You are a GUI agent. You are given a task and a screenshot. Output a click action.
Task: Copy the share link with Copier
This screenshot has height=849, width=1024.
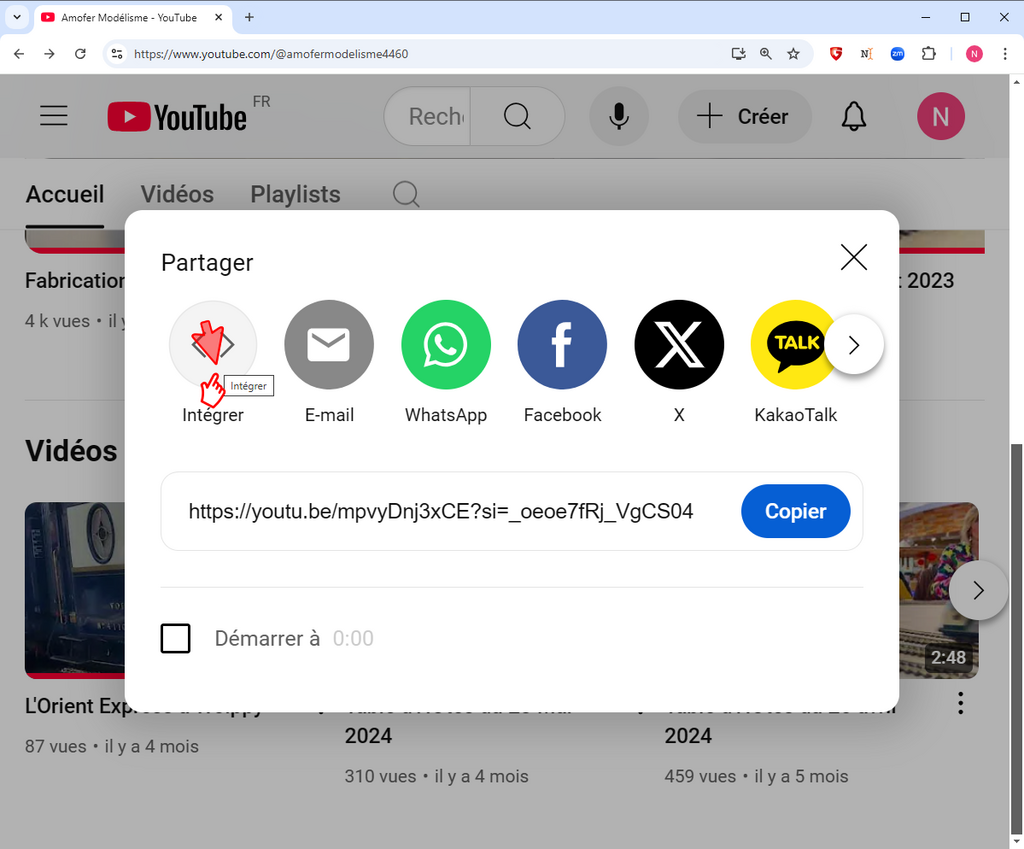pyautogui.click(x=795, y=511)
